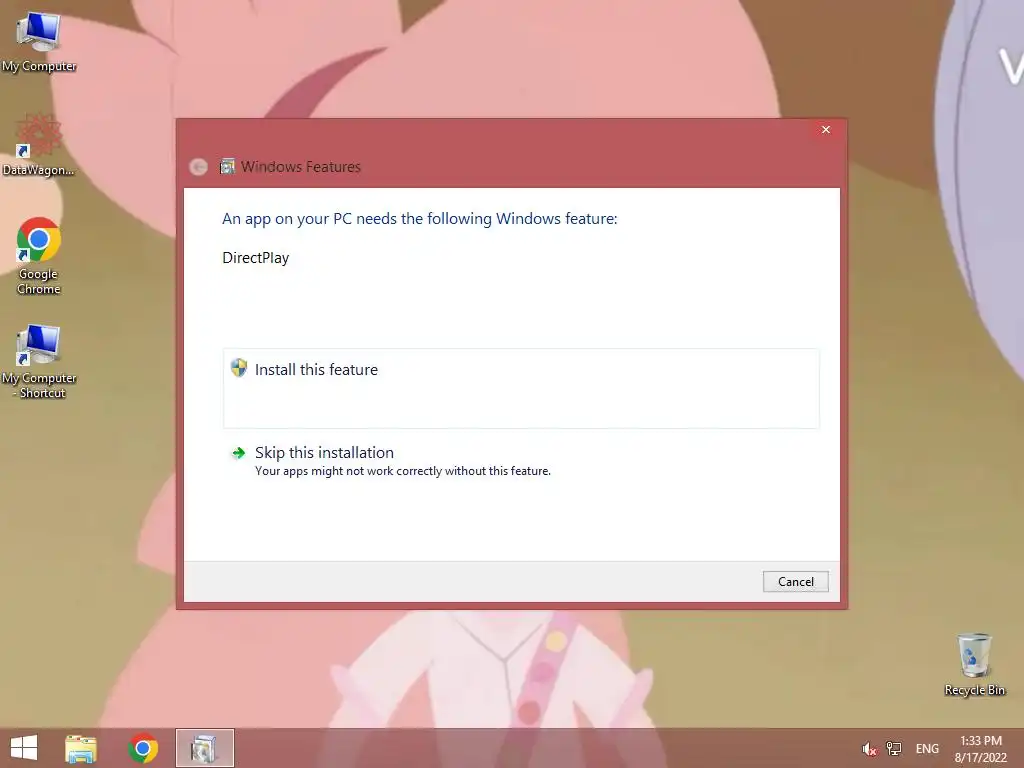The width and height of the screenshot is (1024, 768).
Task: Click the green arrow beside Skip
Action: pyautogui.click(x=239, y=453)
